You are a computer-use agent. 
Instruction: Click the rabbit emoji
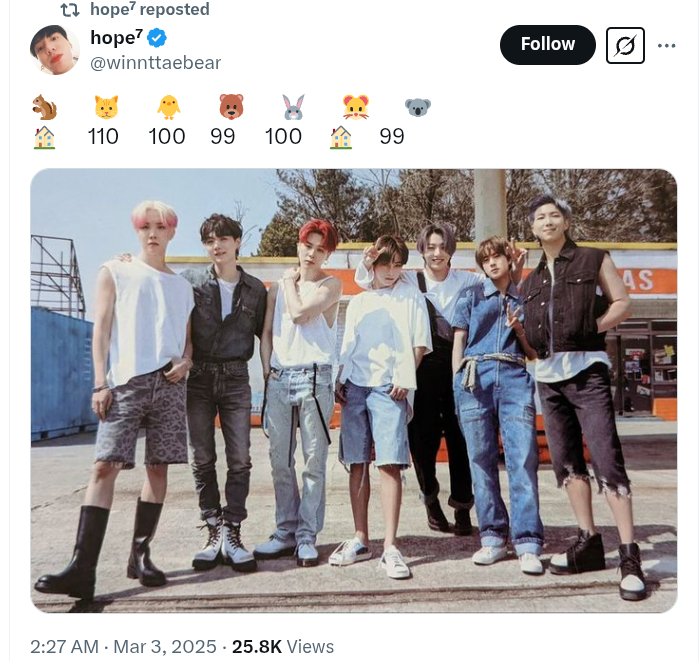coord(293,108)
